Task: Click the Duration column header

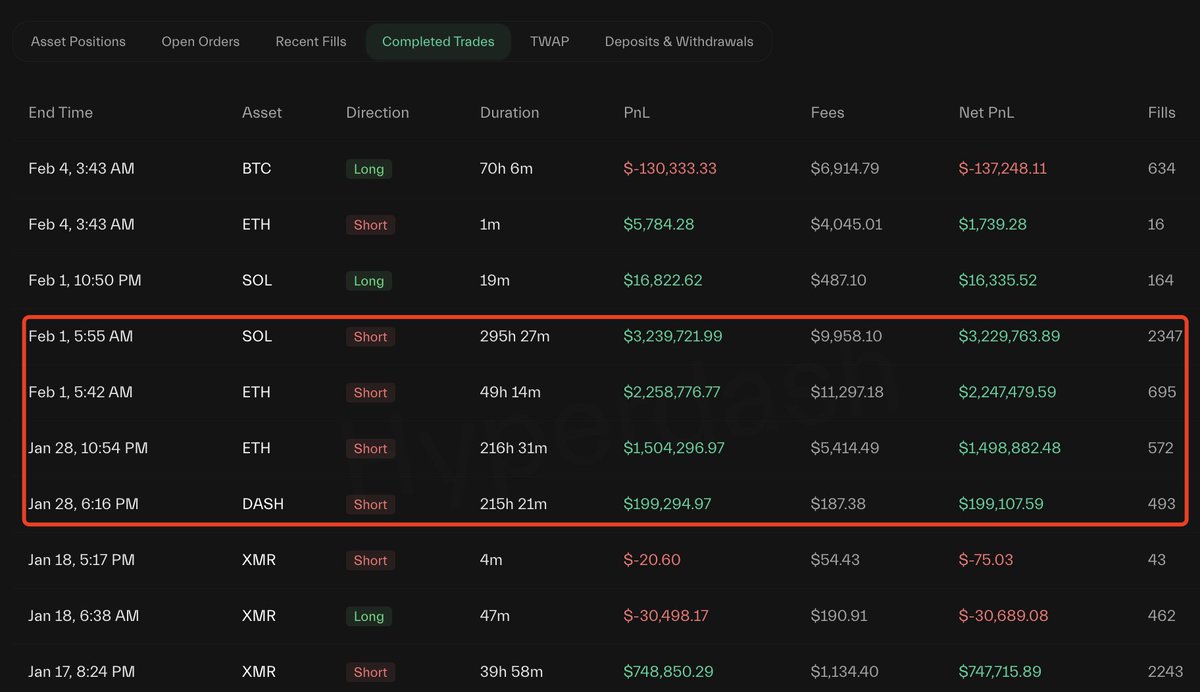Action: click(x=509, y=113)
